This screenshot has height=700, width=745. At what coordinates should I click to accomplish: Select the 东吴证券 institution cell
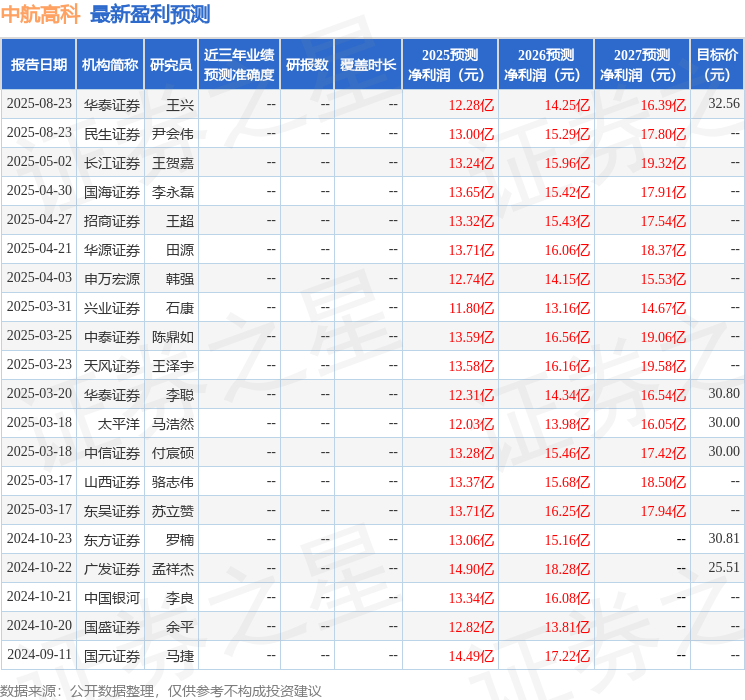click(x=112, y=511)
